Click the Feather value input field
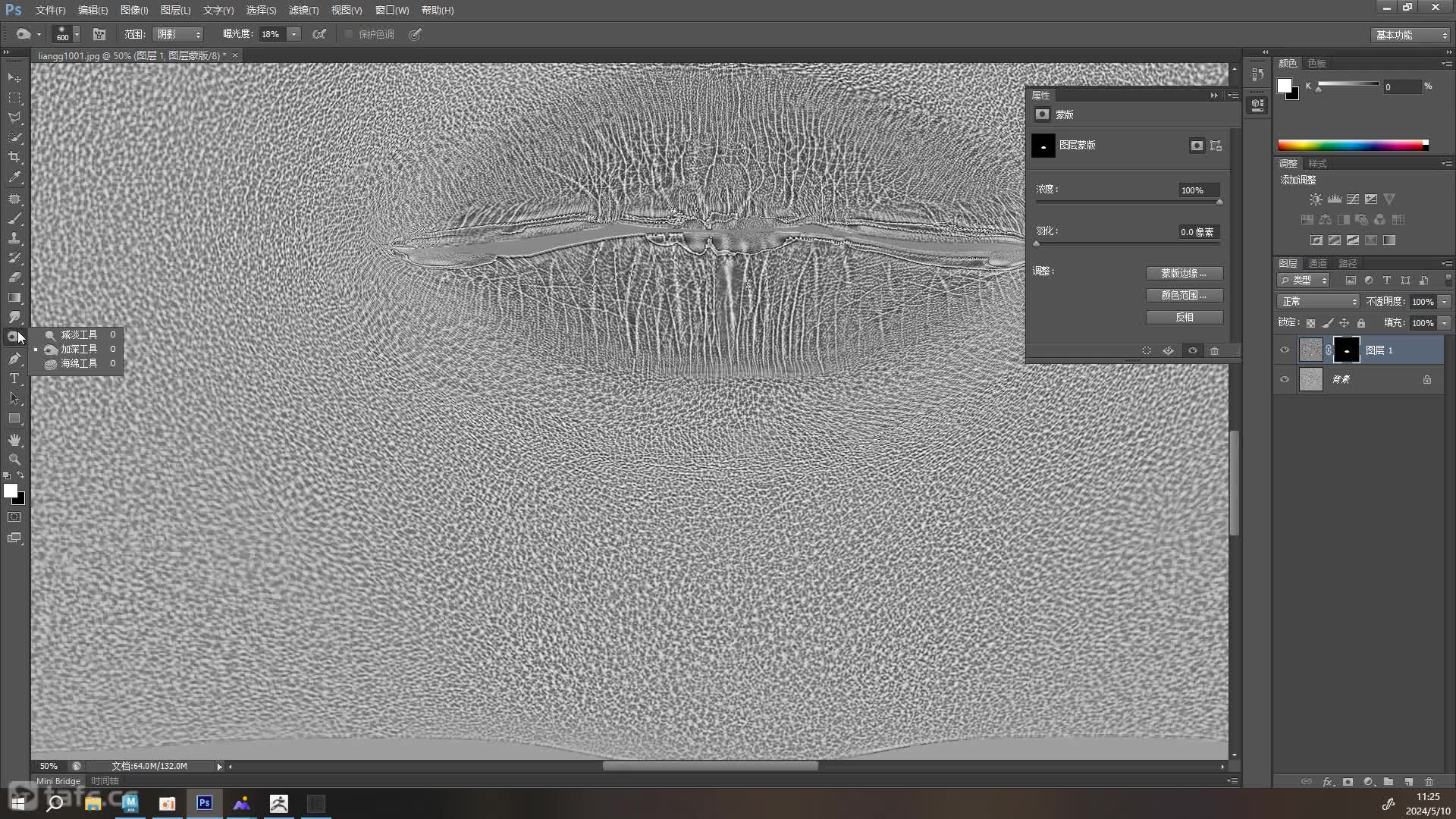Screen dimensions: 1456x819 (1198, 232)
